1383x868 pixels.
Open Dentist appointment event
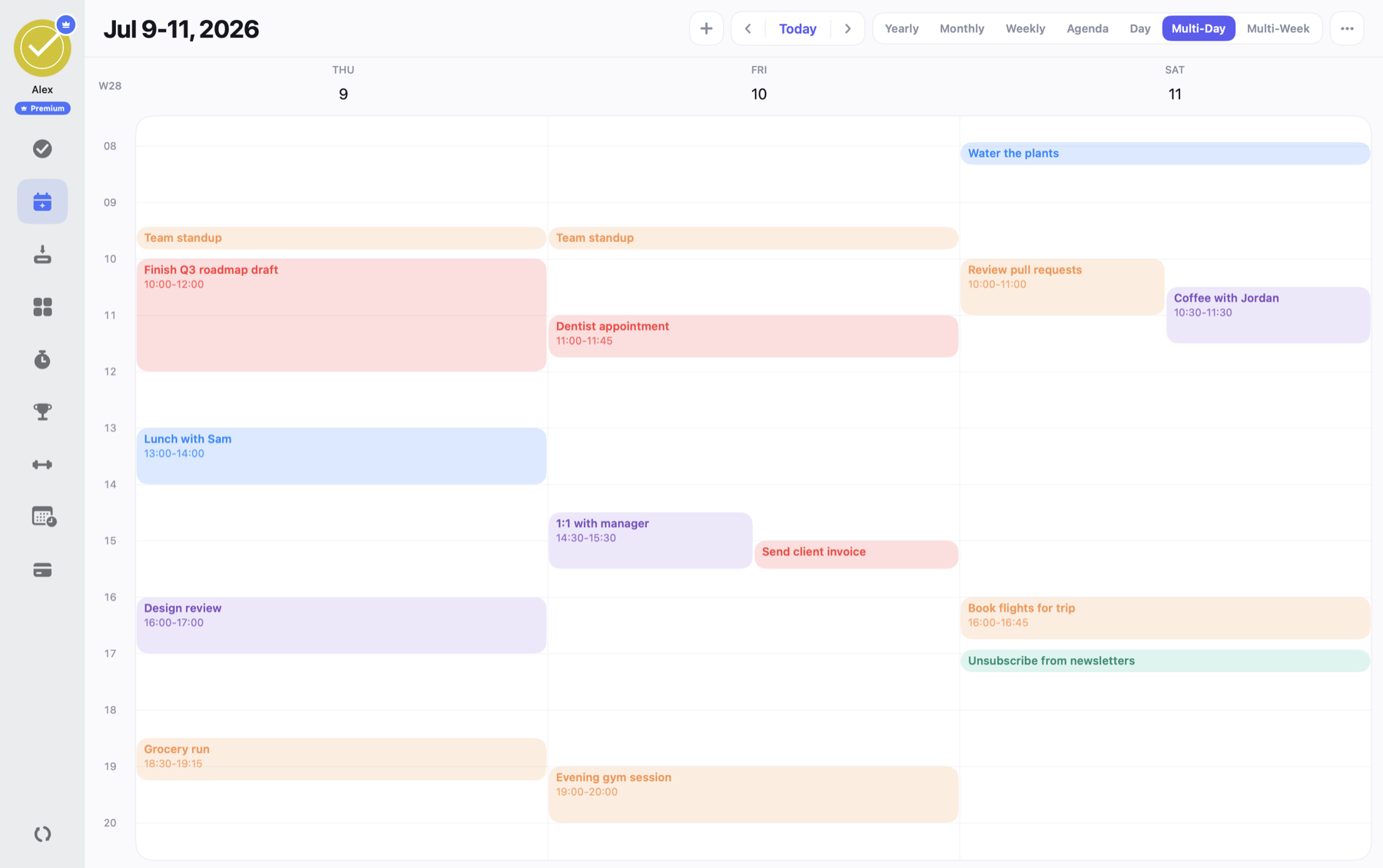pos(753,336)
